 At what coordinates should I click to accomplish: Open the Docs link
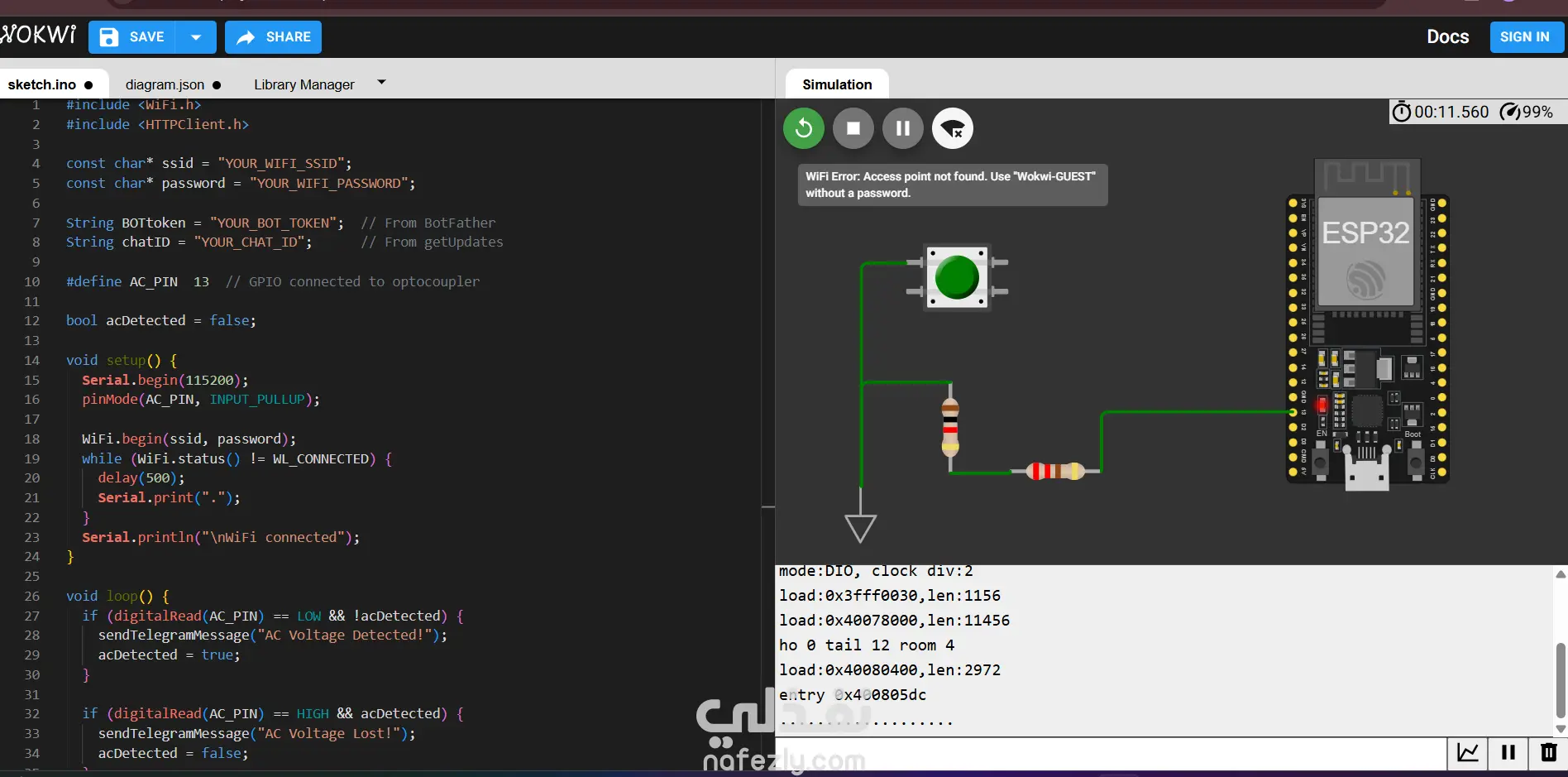pyautogui.click(x=1447, y=37)
